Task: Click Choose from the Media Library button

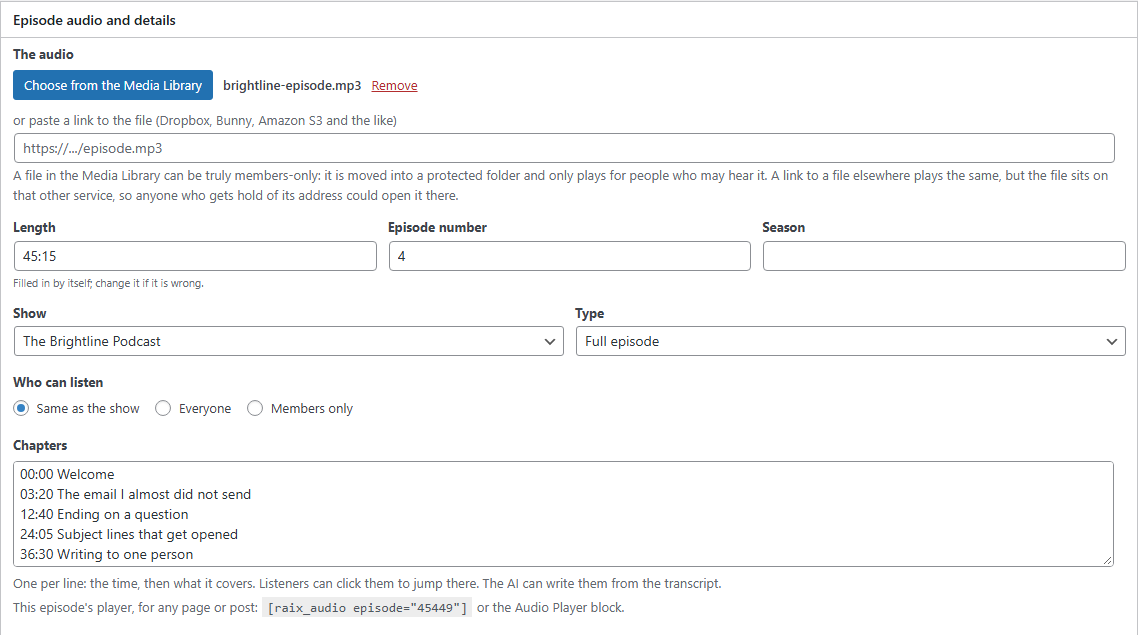Action: [112, 85]
